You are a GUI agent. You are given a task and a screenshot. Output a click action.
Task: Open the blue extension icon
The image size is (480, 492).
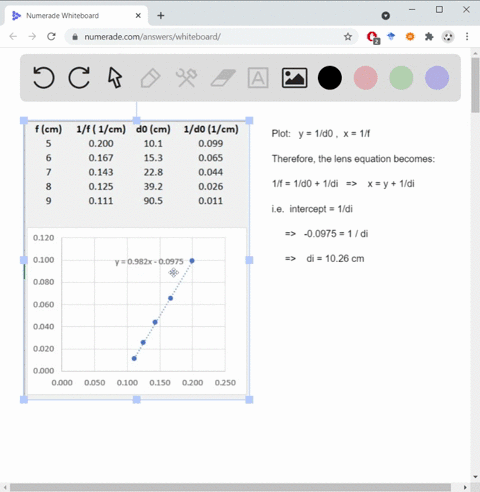tap(391, 36)
